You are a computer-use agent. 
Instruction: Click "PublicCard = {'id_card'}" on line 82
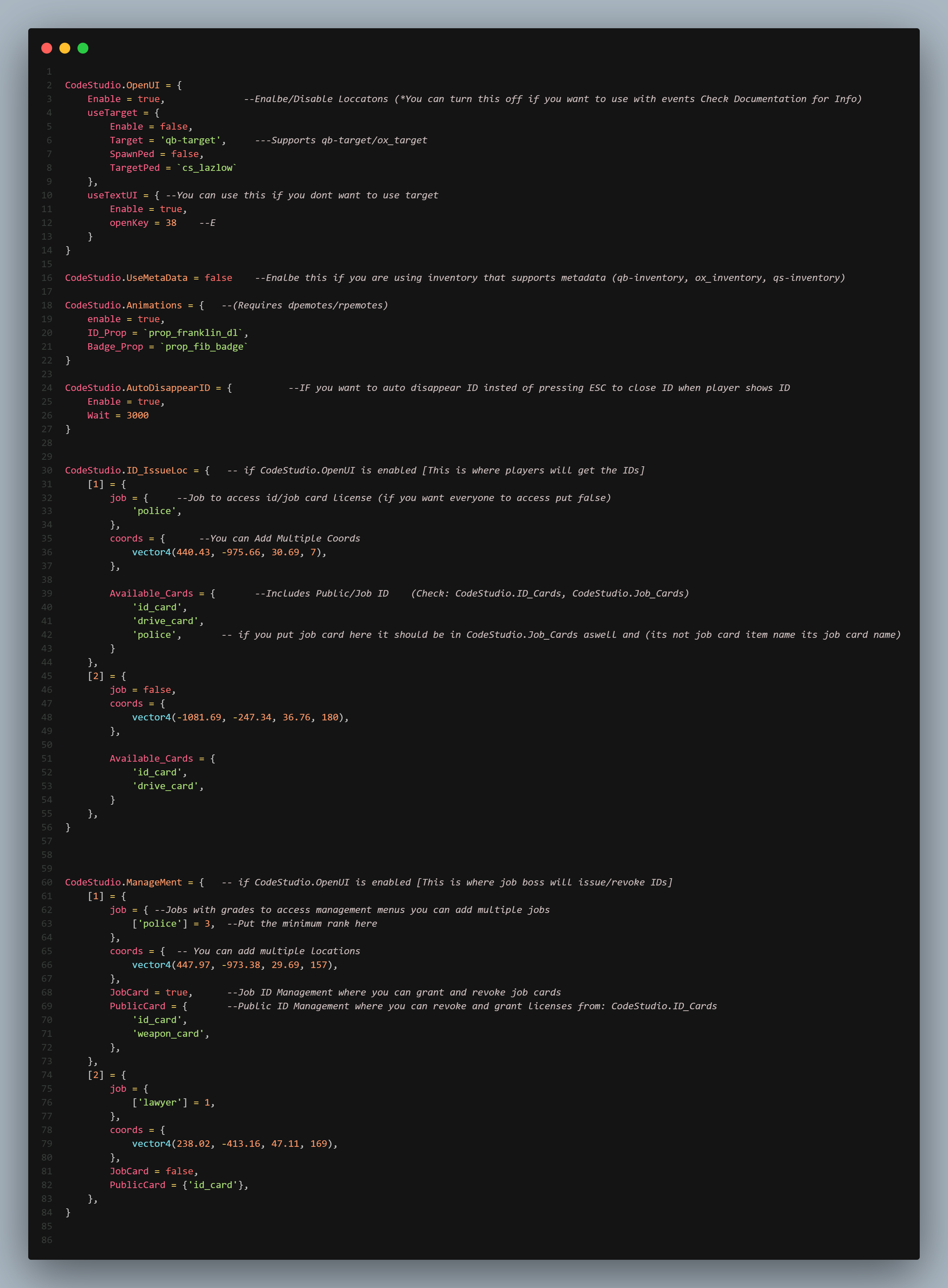coord(176,1186)
